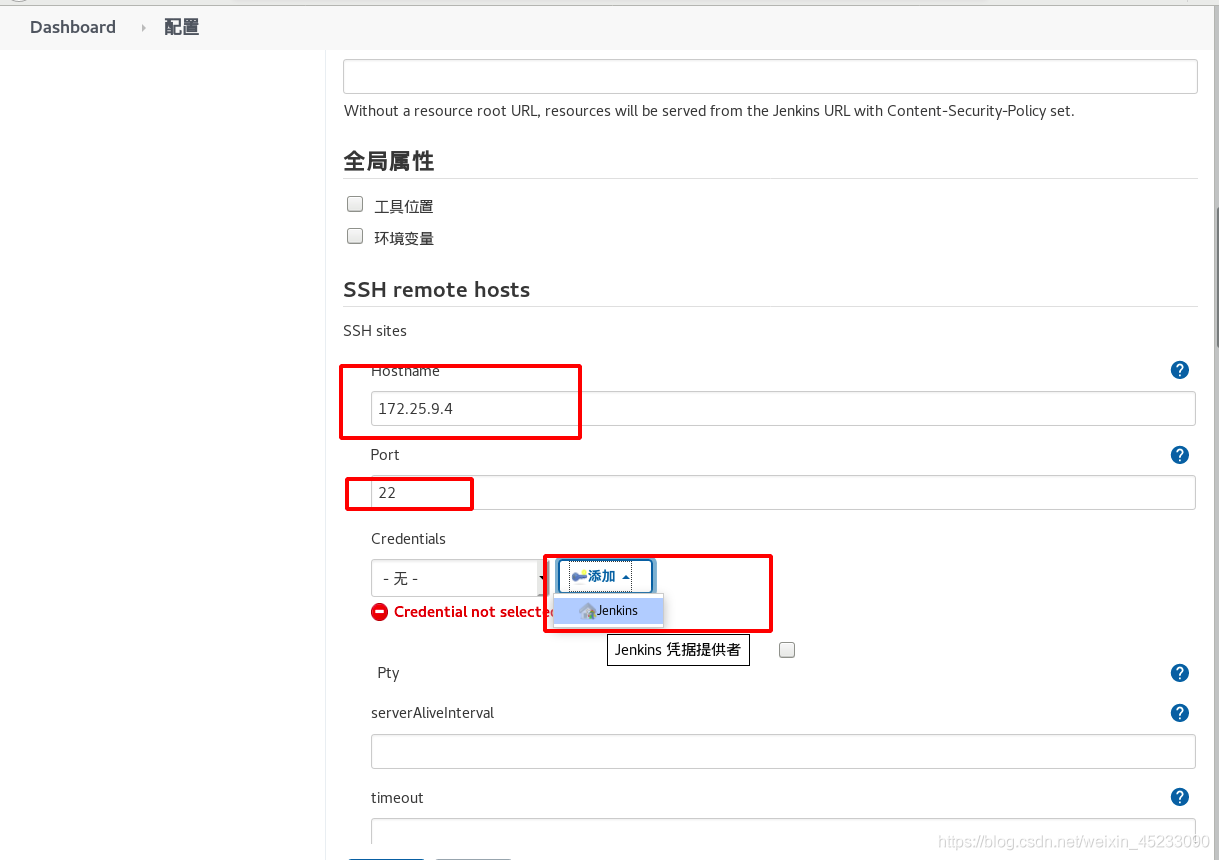Viewport: 1219px width, 860px height.
Task: Click the SSH remote hosts heading
Action: [x=437, y=290]
